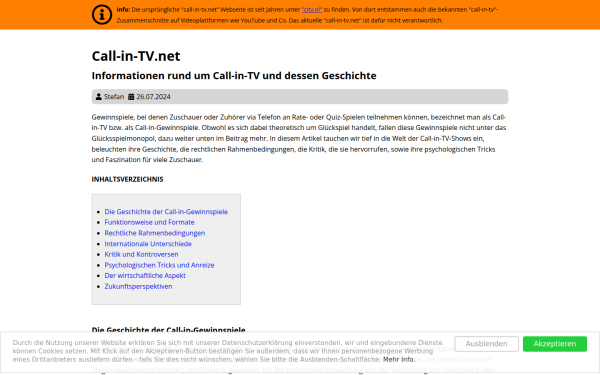The height and width of the screenshot is (375, 600).
Task: Click the Ausblenden cookie button
Action: (486, 344)
